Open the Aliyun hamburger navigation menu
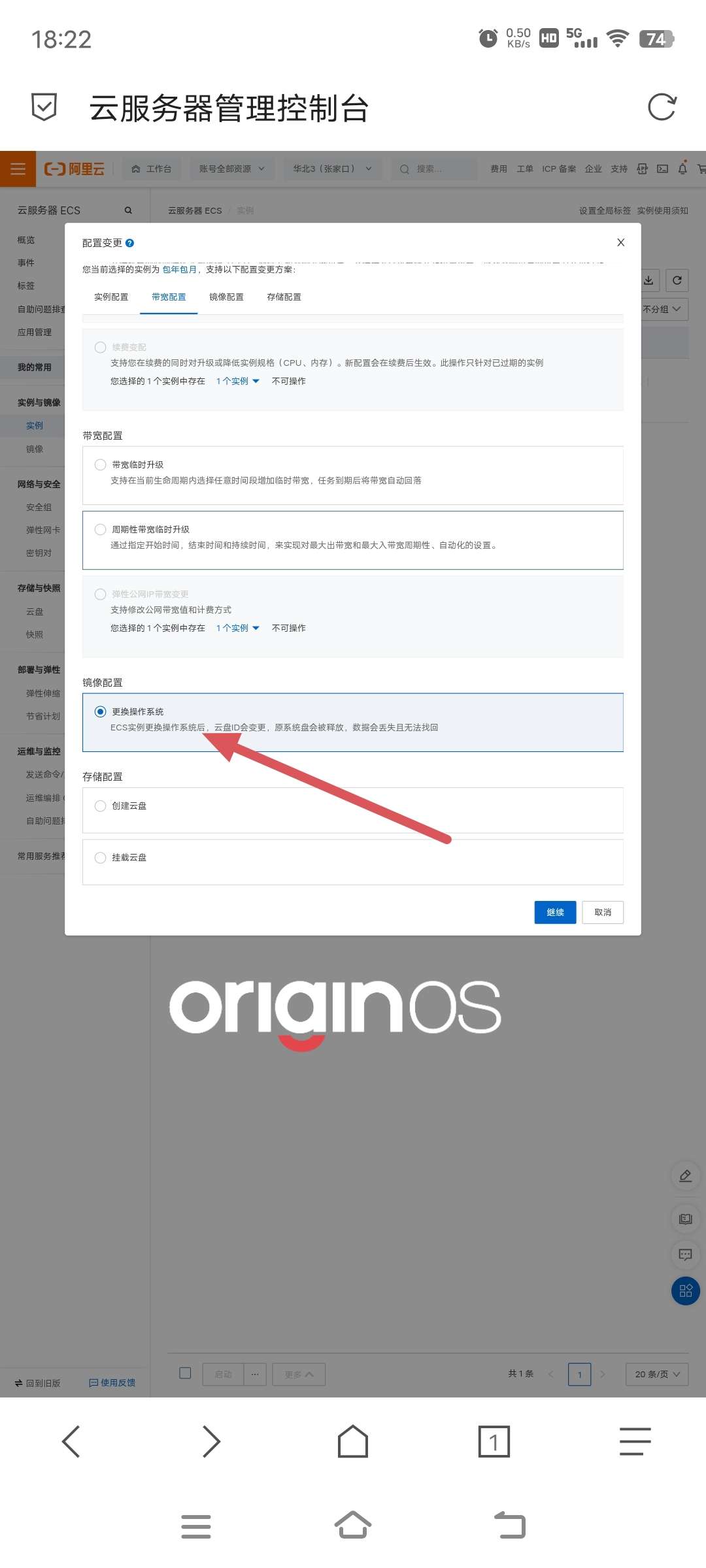 pyautogui.click(x=18, y=169)
